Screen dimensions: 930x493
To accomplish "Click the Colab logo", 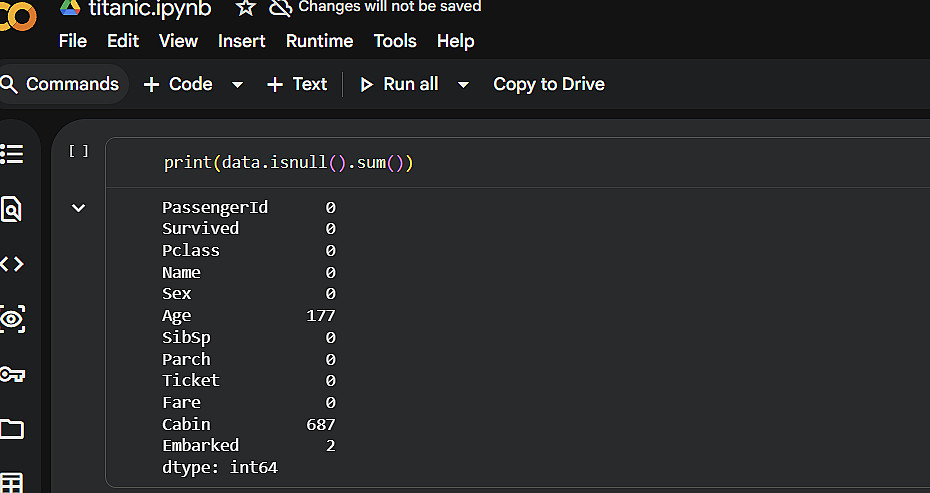I will [17, 15].
